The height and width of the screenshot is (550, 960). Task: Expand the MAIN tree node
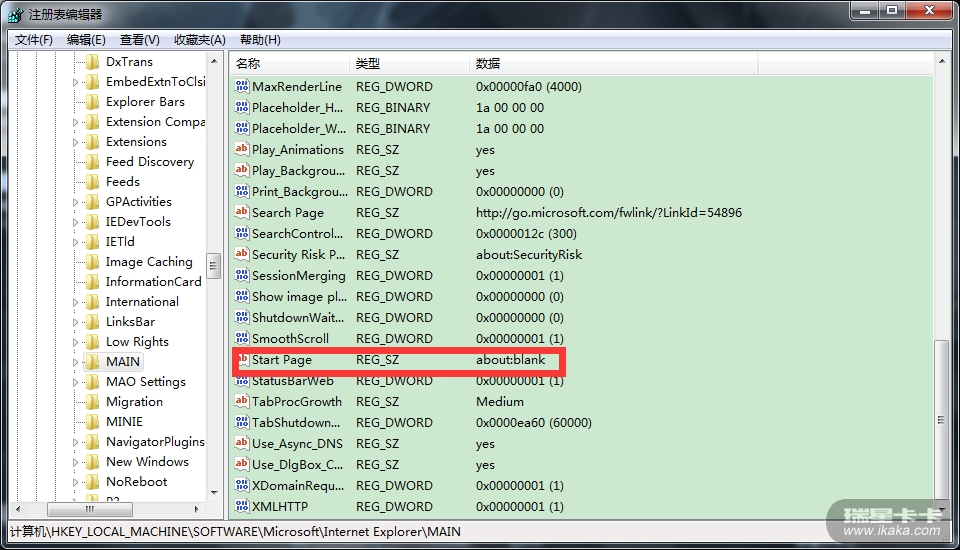(75, 362)
